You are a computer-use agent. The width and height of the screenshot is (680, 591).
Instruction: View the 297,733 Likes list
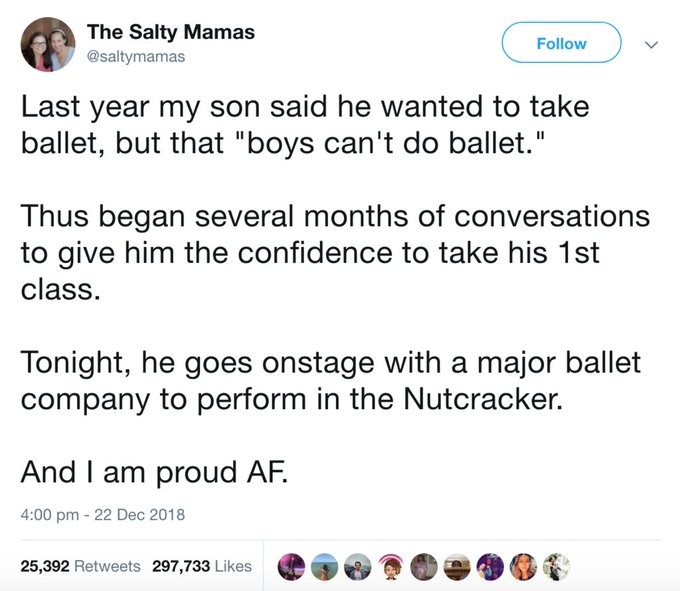(202, 566)
